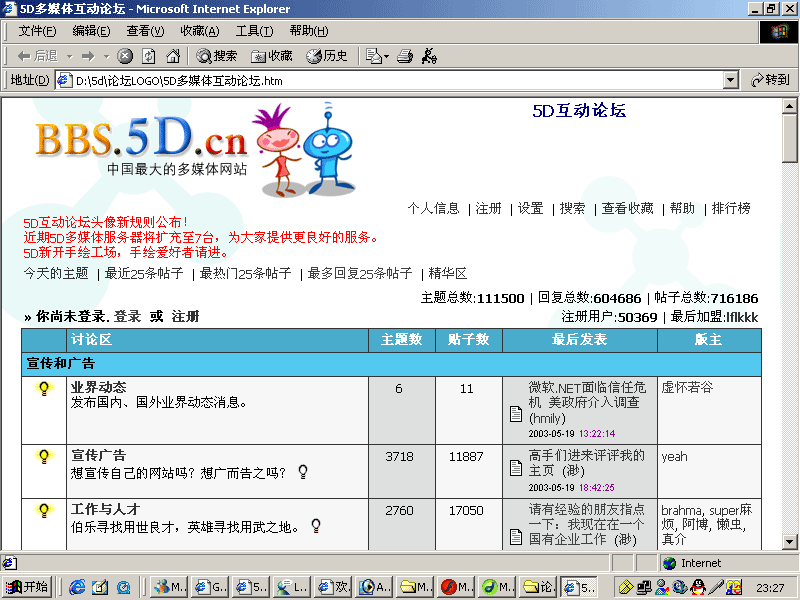Open the 查看收藏 link

point(628,208)
